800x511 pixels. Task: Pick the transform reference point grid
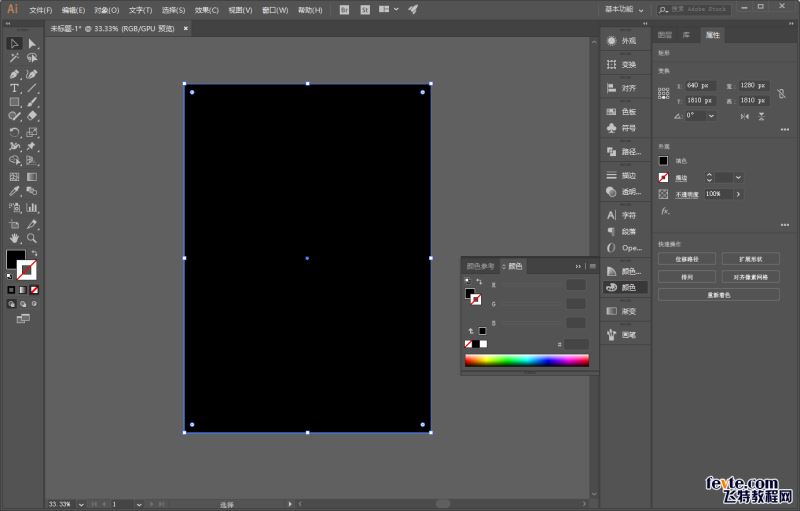[663, 93]
